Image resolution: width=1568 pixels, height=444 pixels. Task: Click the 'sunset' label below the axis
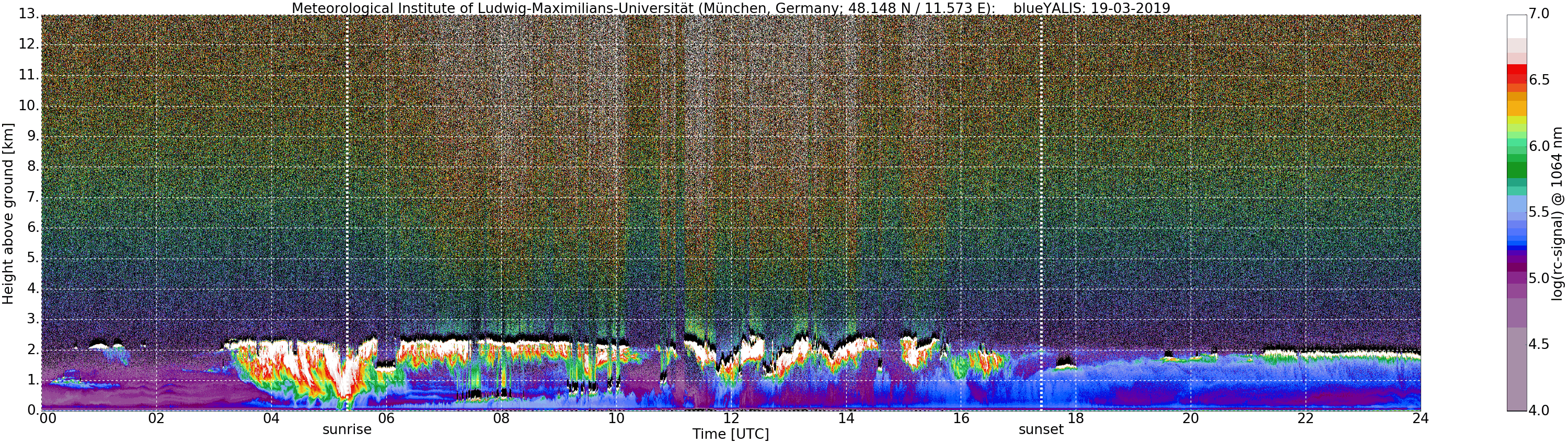[x=1041, y=429]
